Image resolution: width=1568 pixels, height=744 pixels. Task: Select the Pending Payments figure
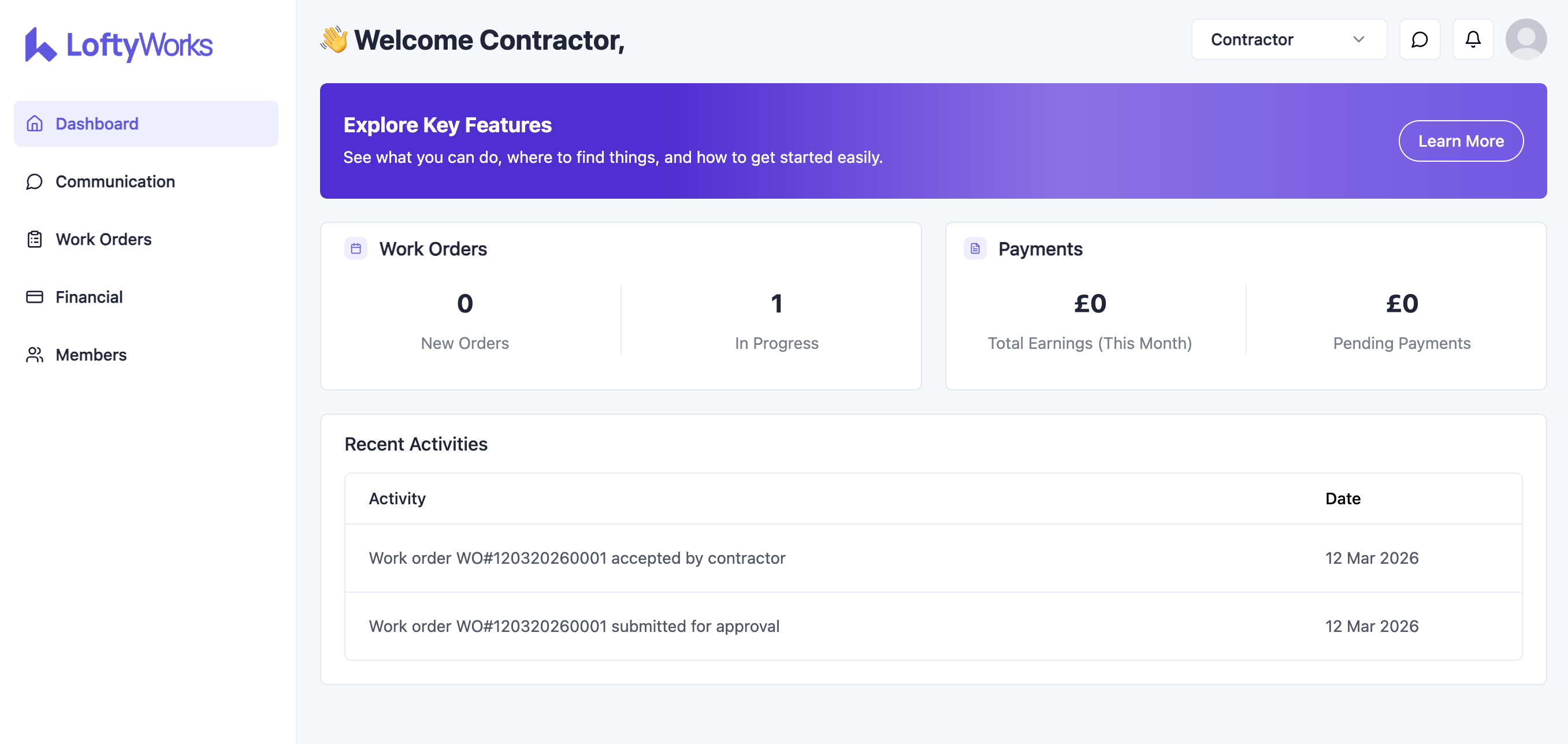point(1401,304)
